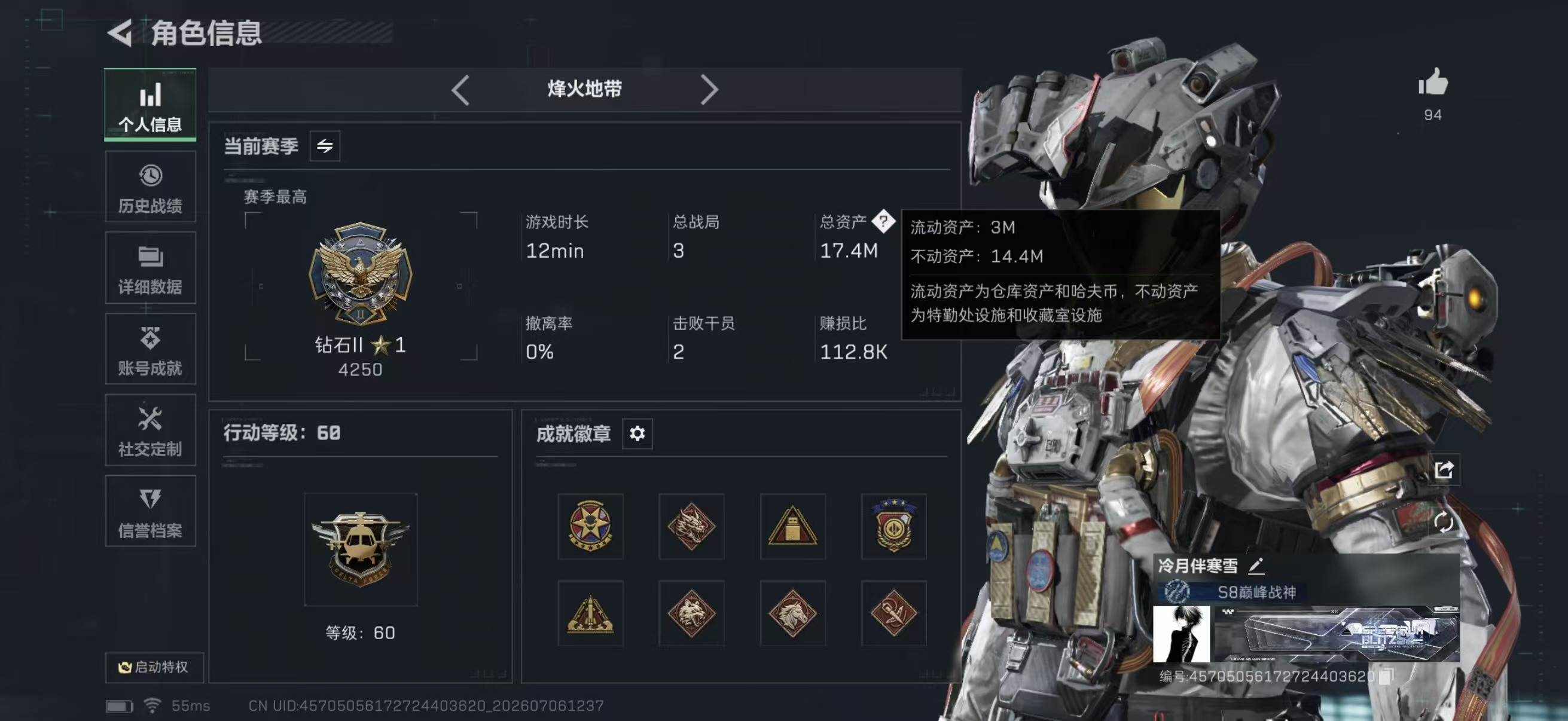Image resolution: width=1568 pixels, height=721 pixels.
Task: Click the 总资产 question mark help icon
Action: pyautogui.click(x=883, y=221)
